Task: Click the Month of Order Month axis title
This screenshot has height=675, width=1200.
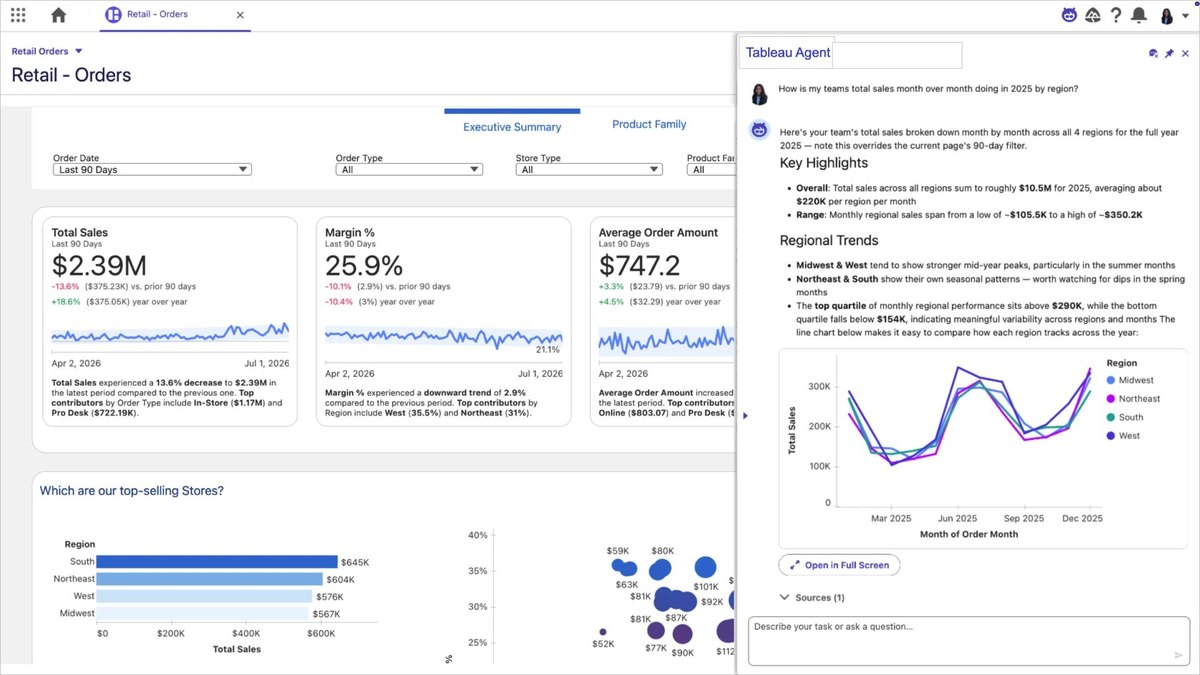Action: (968, 534)
